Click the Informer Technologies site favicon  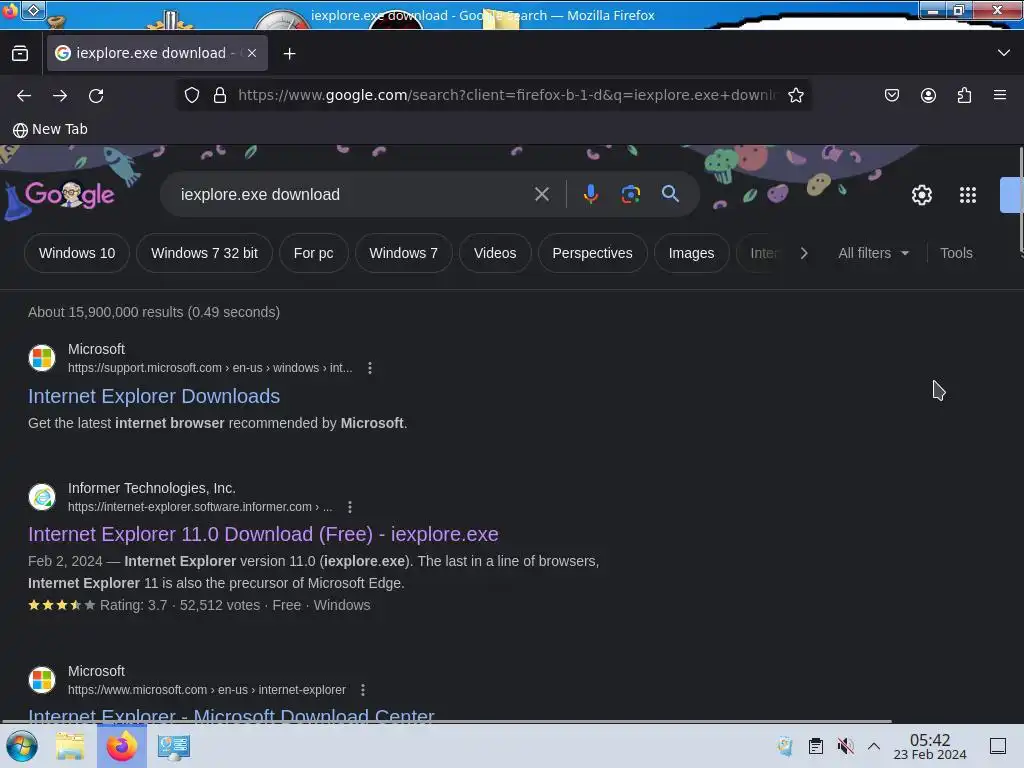click(42, 496)
